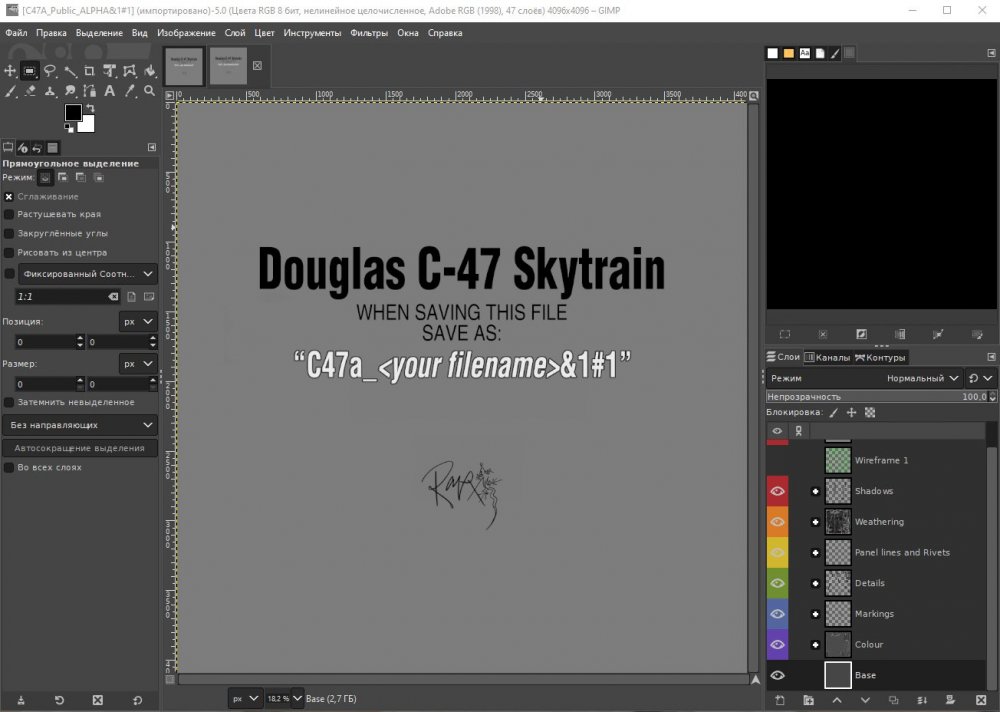Disable the Сглаживание checkbox
1000x712 pixels.
(x=9, y=196)
